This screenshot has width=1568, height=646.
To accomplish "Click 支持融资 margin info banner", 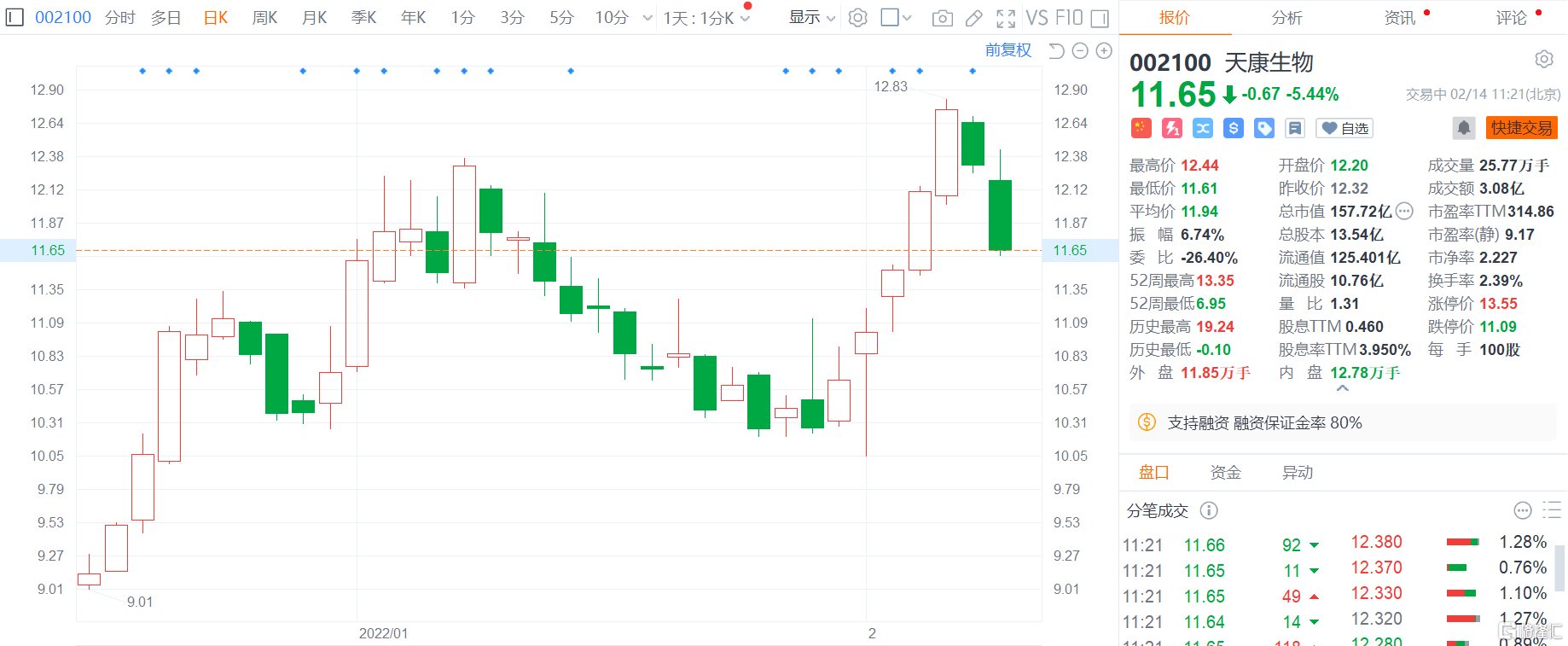I will [x=1343, y=422].
